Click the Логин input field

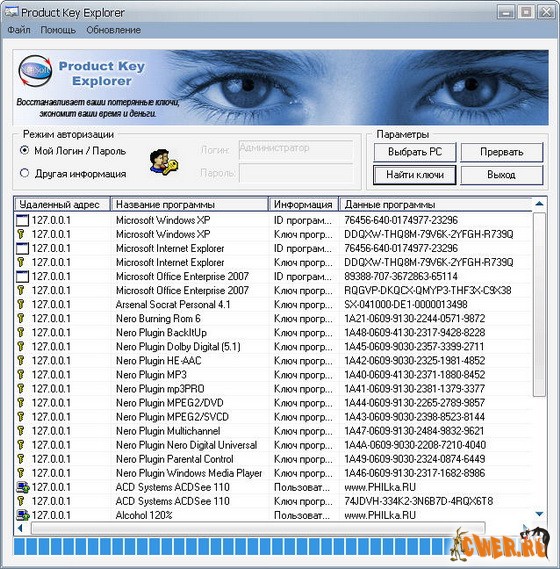tap(296, 150)
